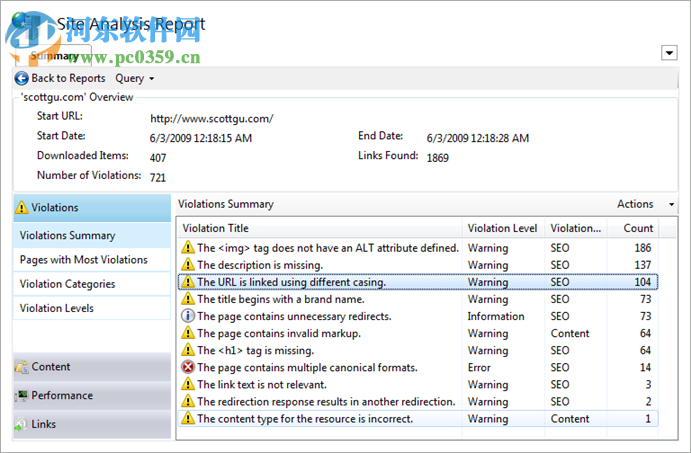Viewport: 691px width, 453px height.
Task: Expand the Performance section
Action: [92, 395]
